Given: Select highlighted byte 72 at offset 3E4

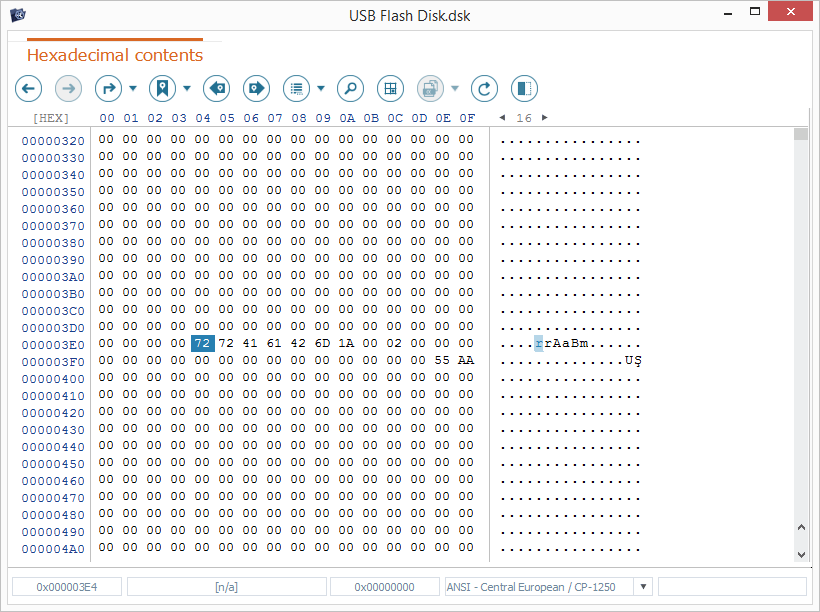Looking at the screenshot, I should click(202, 344).
